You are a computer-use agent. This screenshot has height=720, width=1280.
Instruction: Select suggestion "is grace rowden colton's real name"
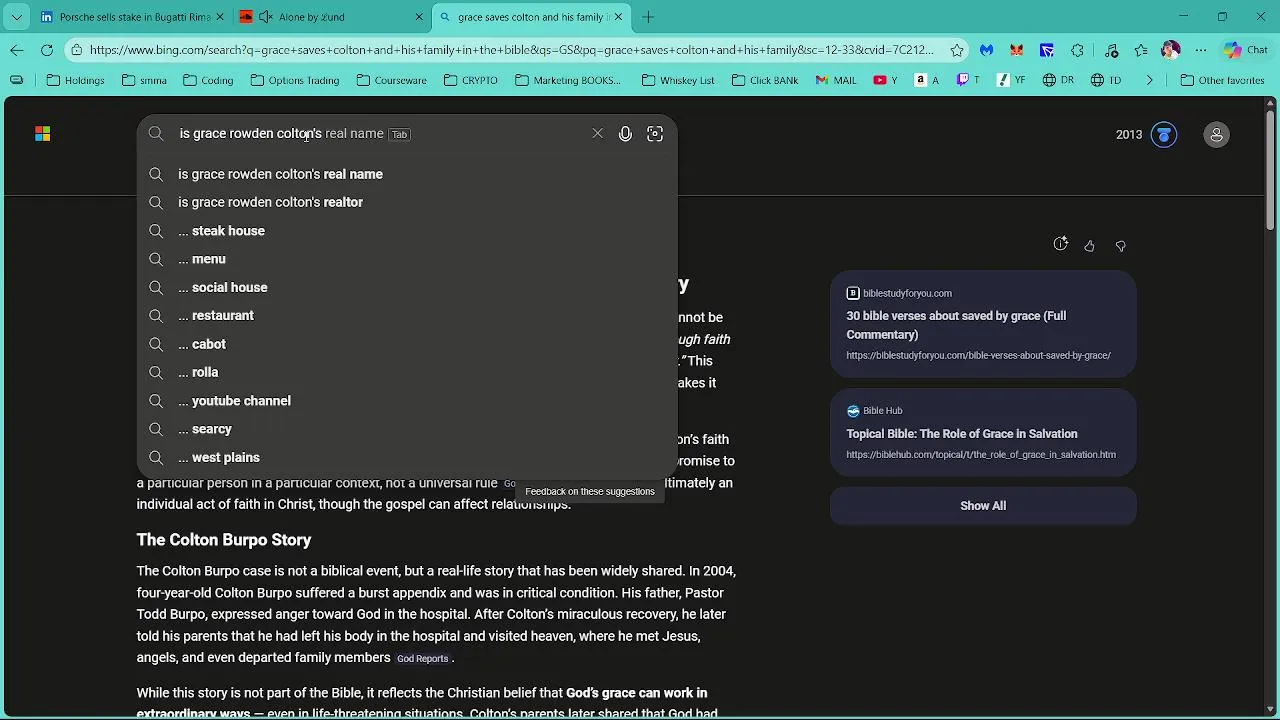click(x=407, y=174)
